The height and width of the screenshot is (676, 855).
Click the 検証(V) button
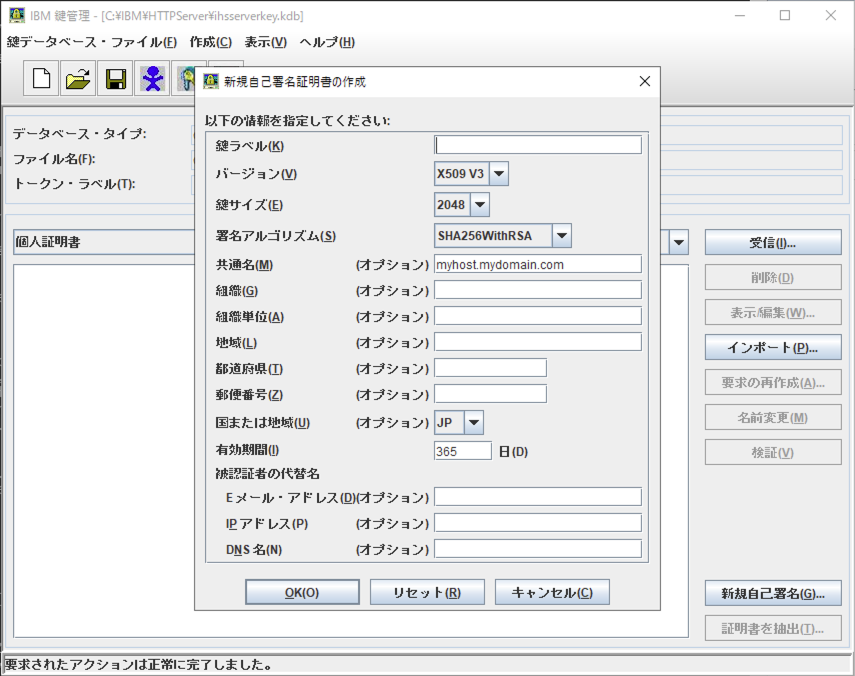[x=773, y=452]
